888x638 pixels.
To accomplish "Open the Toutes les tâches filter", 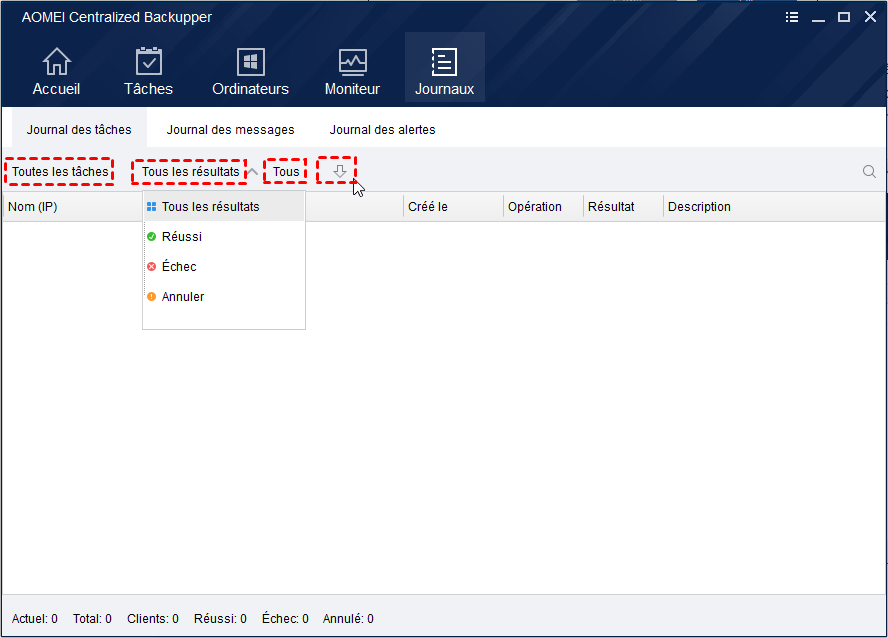I will click(60, 172).
